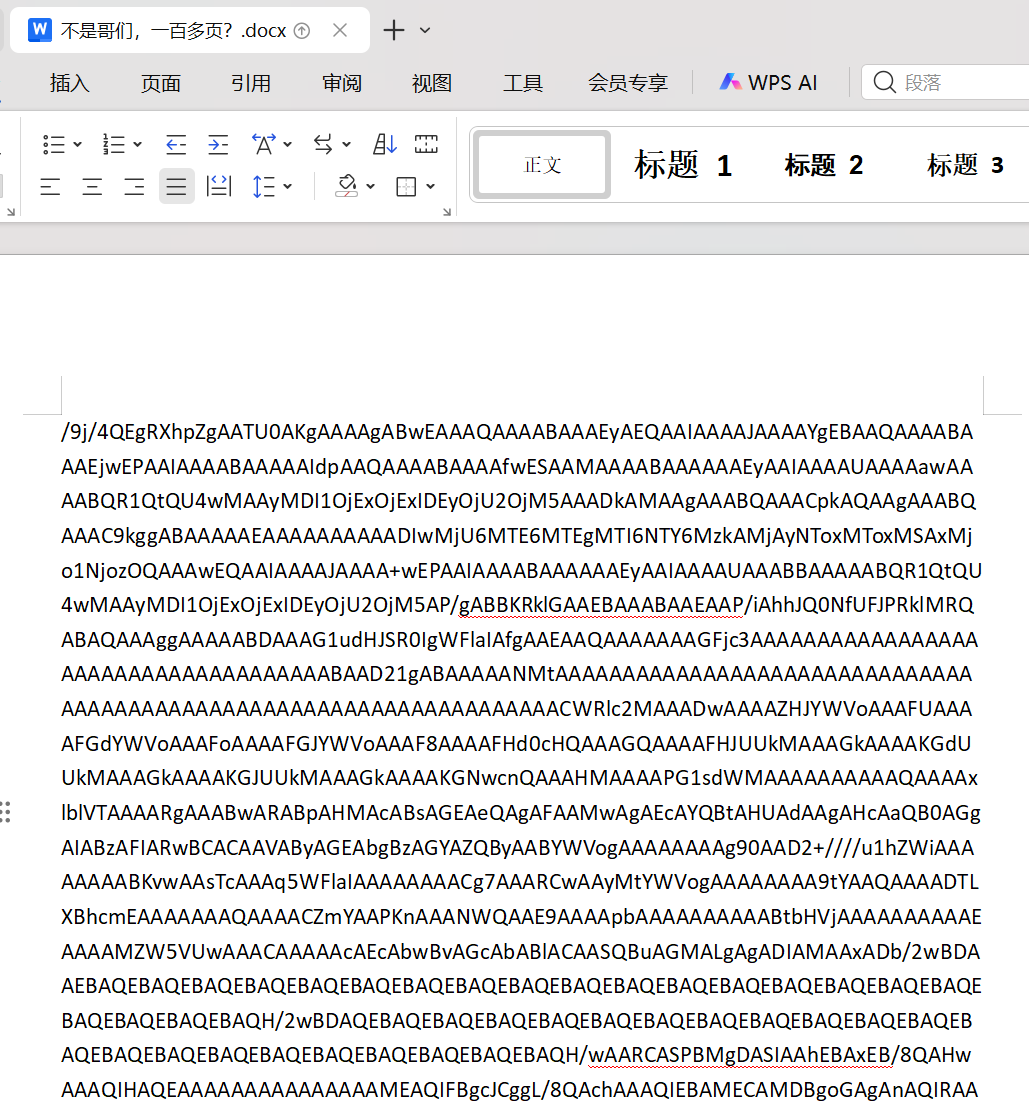Click the bulleted list icon
The width and height of the screenshot is (1029, 1109).
click(x=54, y=145)
